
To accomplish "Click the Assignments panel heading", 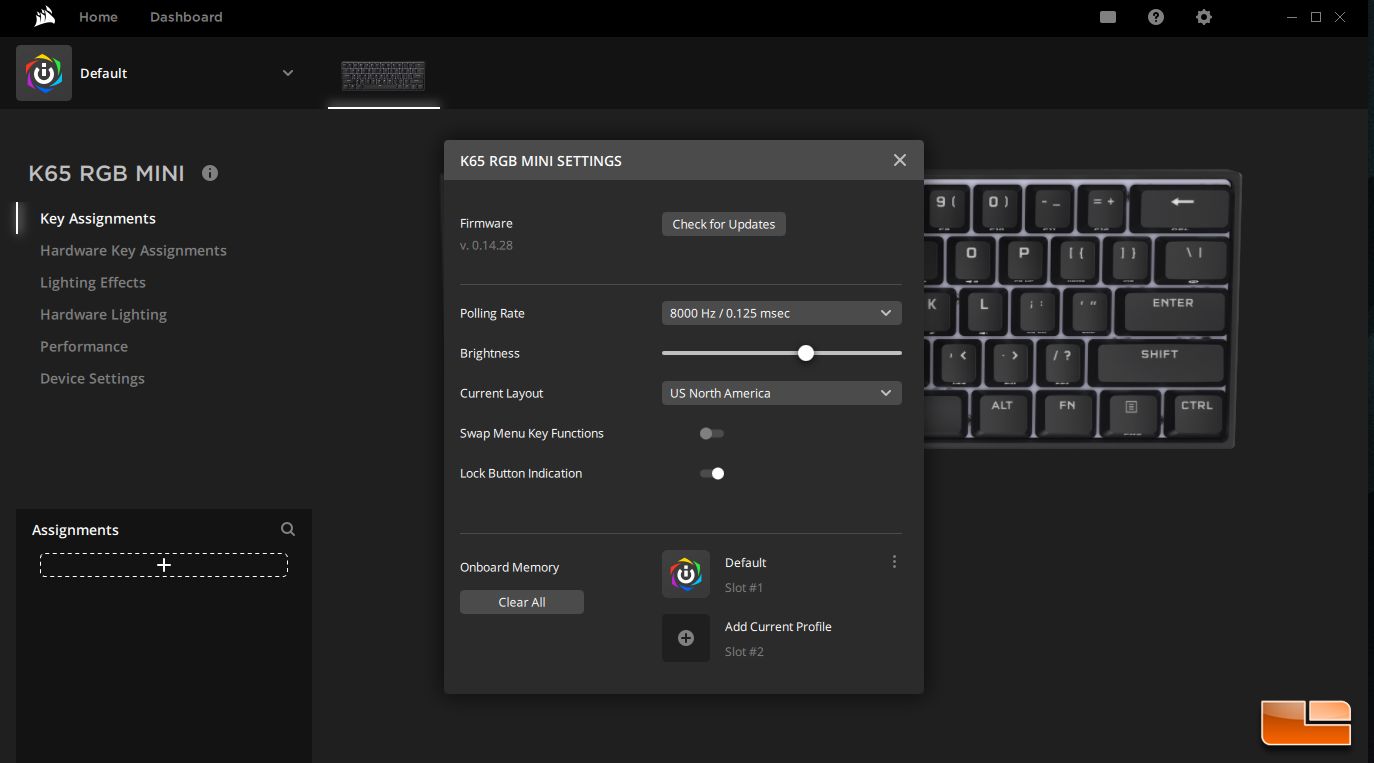I will click(75, 530).
